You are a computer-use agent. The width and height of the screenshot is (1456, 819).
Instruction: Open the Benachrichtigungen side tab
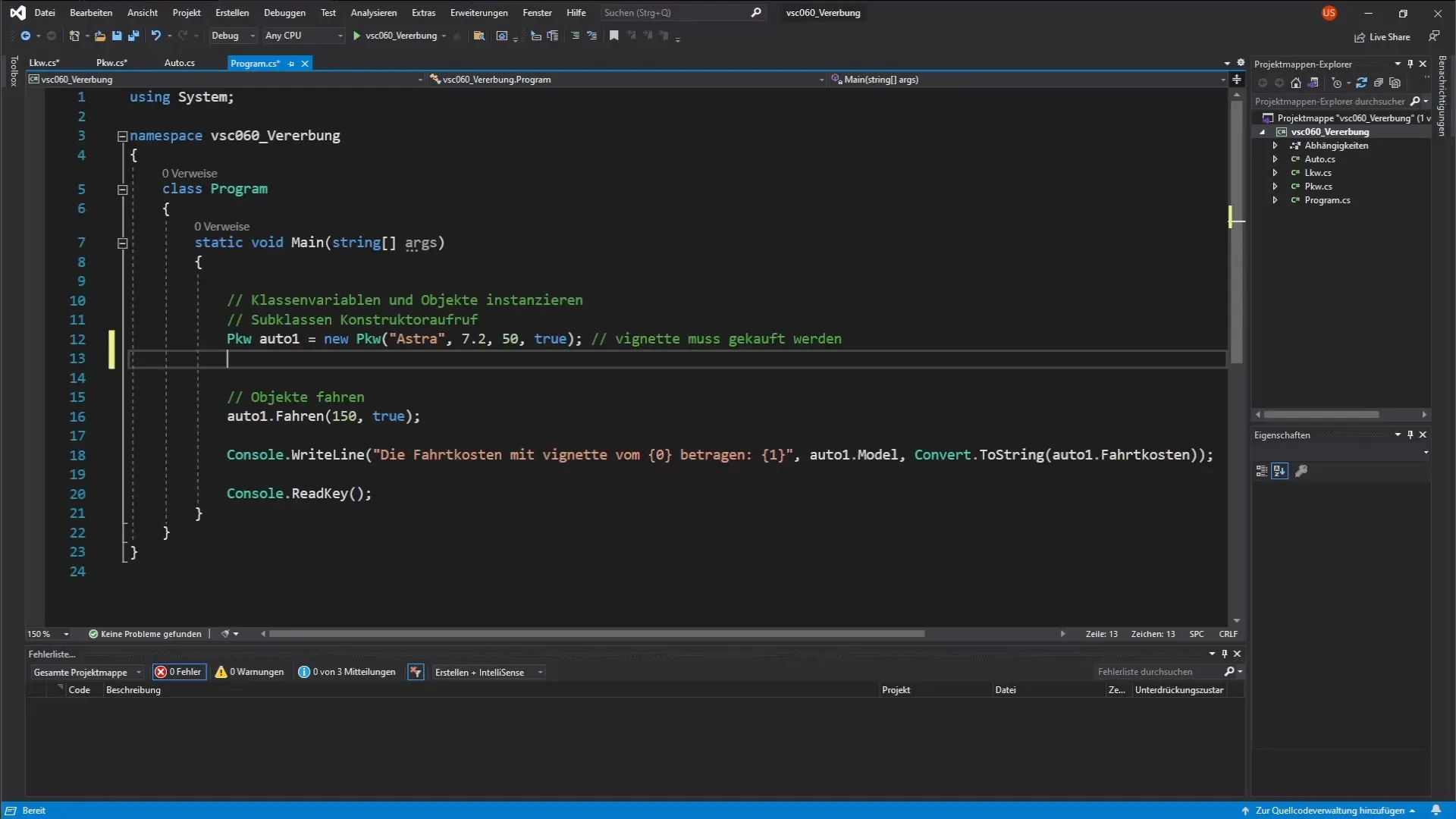[x=1442, y=96]
